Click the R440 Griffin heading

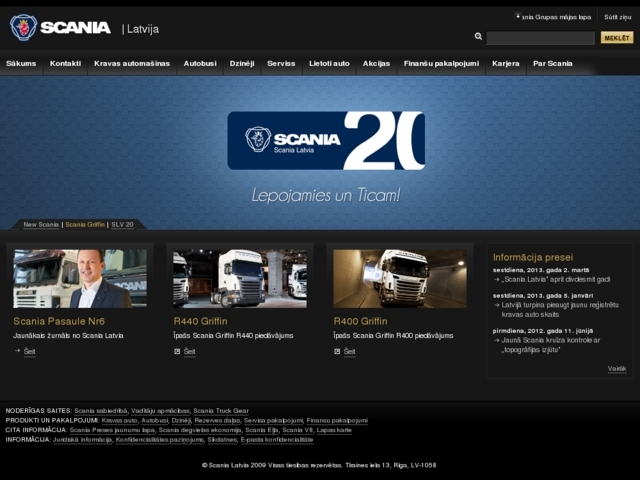(x=200, y=321)
